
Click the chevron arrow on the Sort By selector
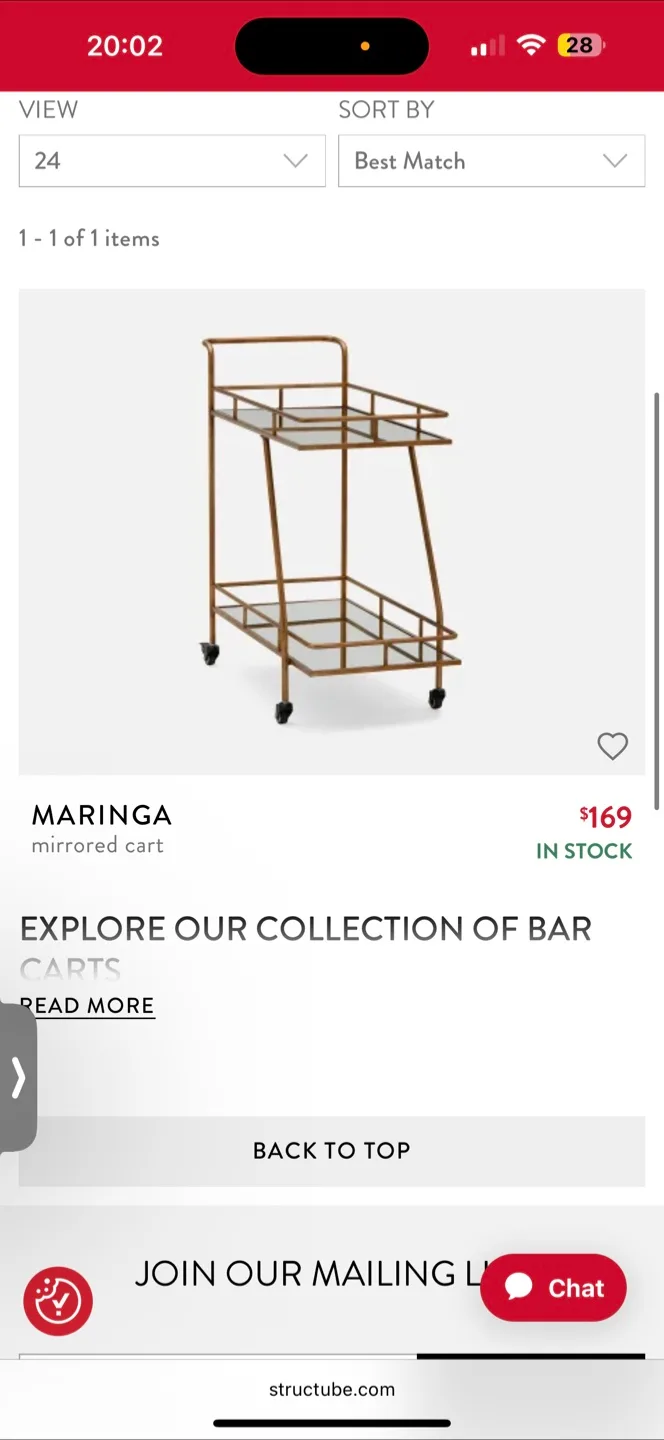(x=615, y=161)
